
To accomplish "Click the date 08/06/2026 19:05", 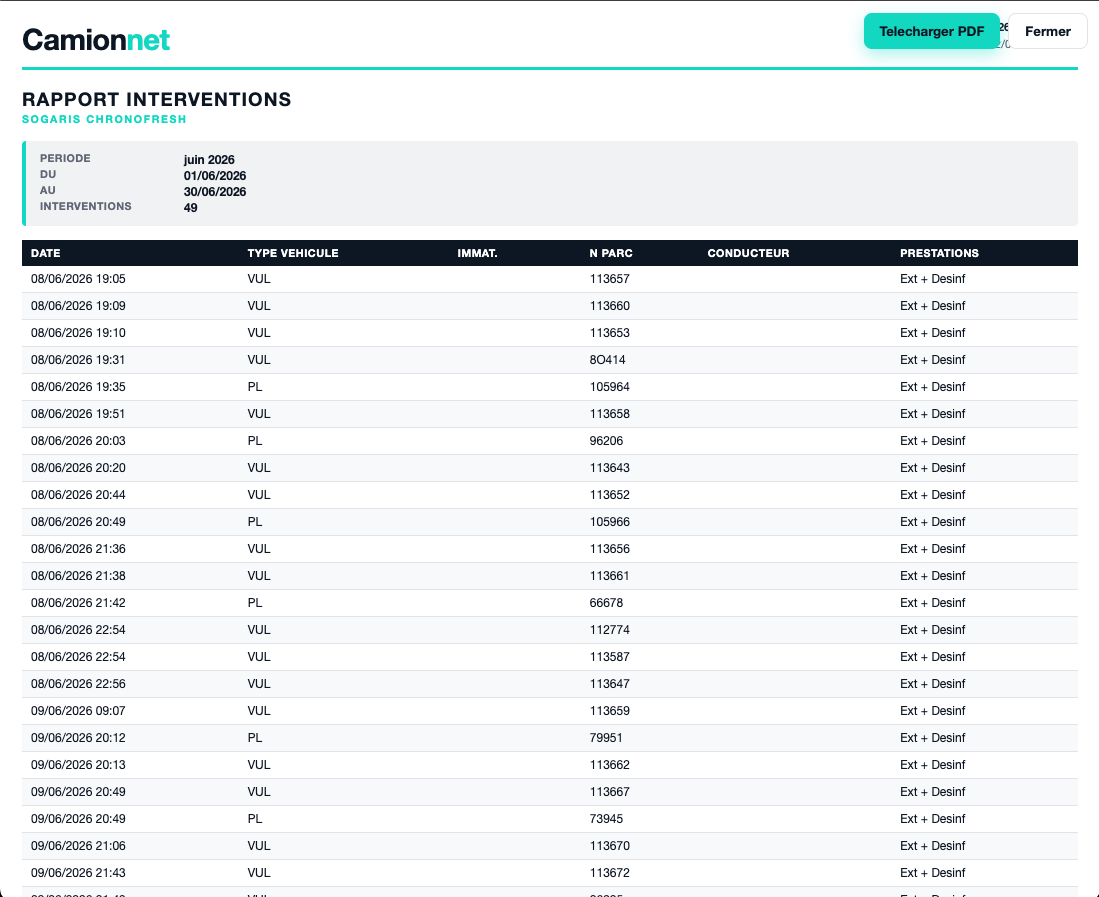I will pyautogui.click(x=78, y=279).
